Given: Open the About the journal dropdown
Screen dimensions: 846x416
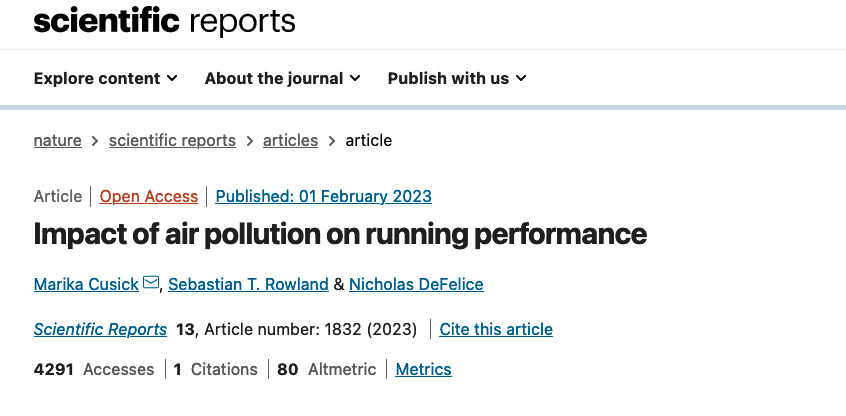Looking at the screenshot, I should point(282,78).
